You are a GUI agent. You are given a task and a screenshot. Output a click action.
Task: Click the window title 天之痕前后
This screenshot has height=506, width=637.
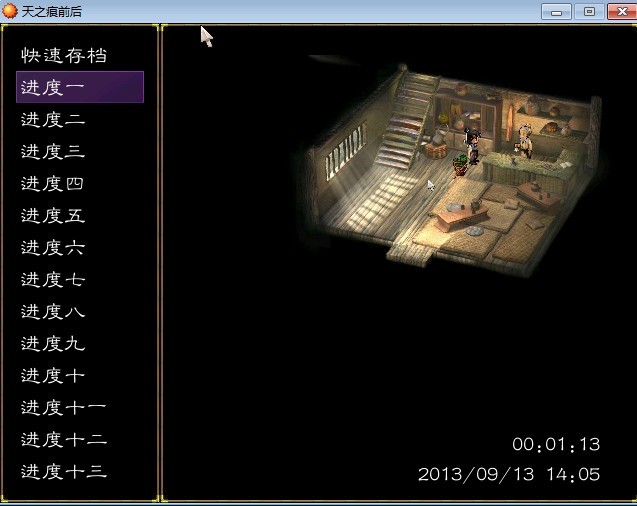pyautogui.click(x=51, y=11)
